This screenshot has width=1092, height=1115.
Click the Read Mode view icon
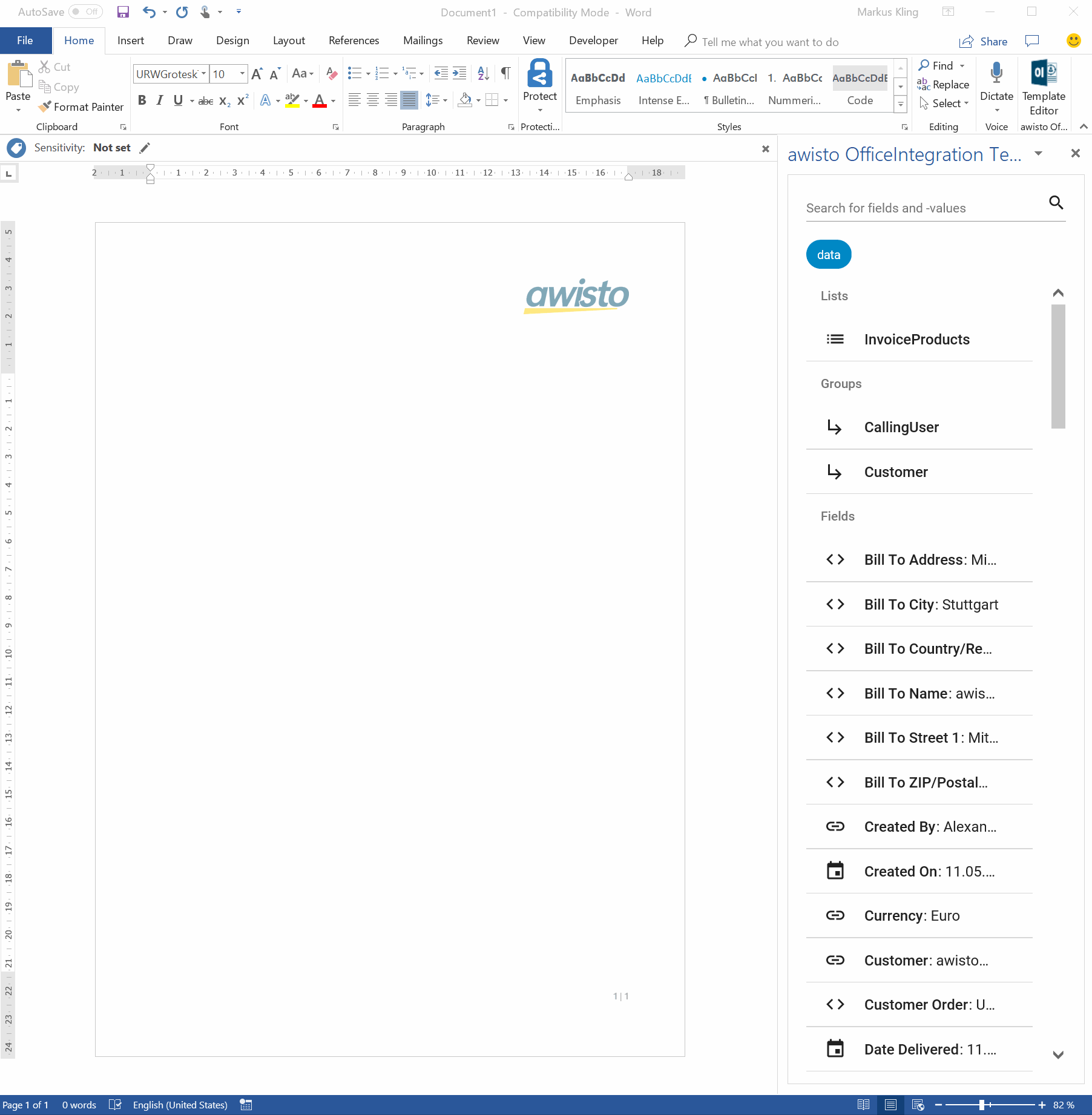864,1105
